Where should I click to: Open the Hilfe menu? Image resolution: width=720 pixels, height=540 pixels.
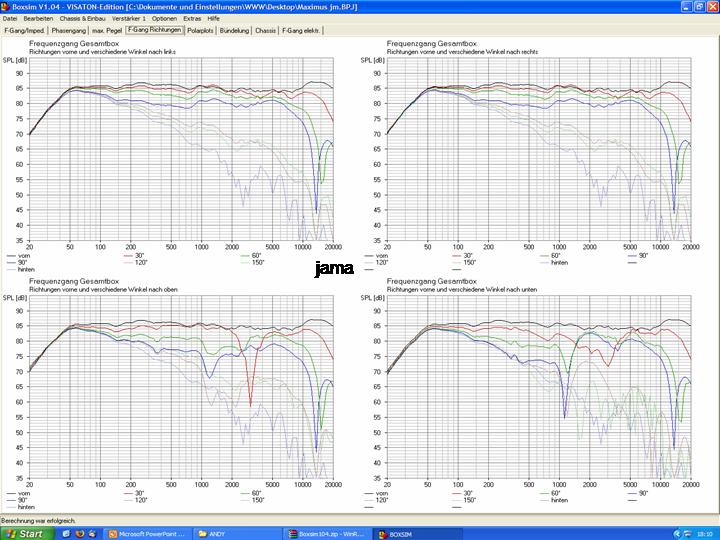point(213,18)
